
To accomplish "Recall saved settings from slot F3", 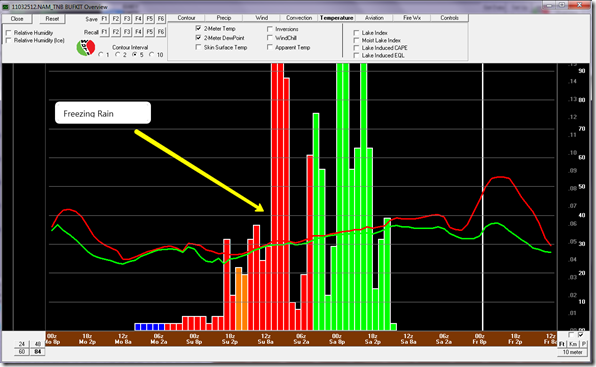I will [127, 32].
